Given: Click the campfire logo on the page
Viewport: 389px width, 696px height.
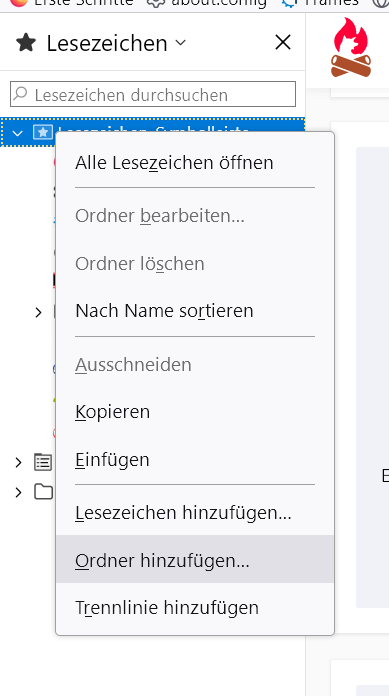Looking at the screenshot, I should (351, 47).
